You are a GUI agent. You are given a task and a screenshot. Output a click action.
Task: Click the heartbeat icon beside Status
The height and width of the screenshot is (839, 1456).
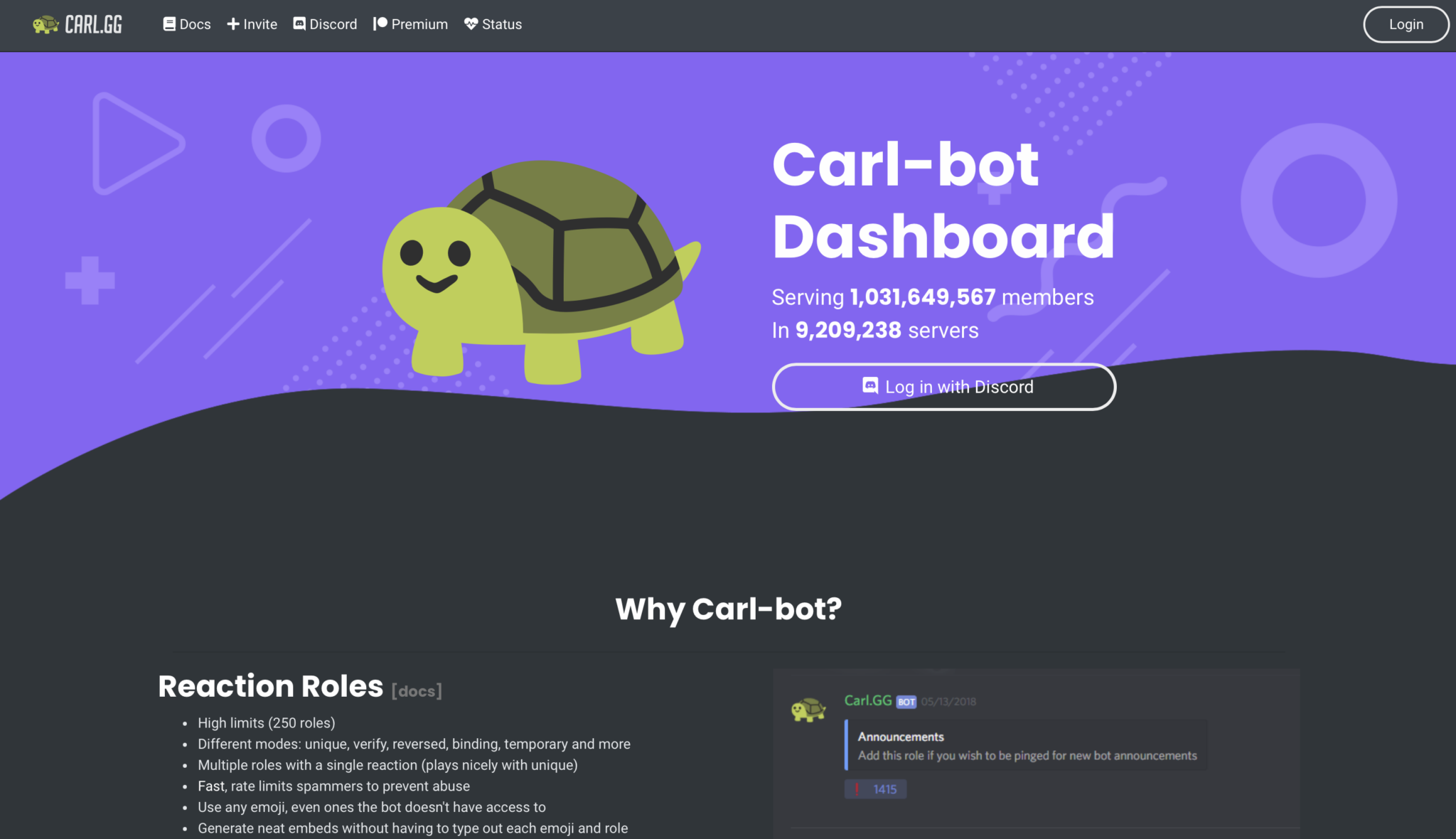pos(471,23)
